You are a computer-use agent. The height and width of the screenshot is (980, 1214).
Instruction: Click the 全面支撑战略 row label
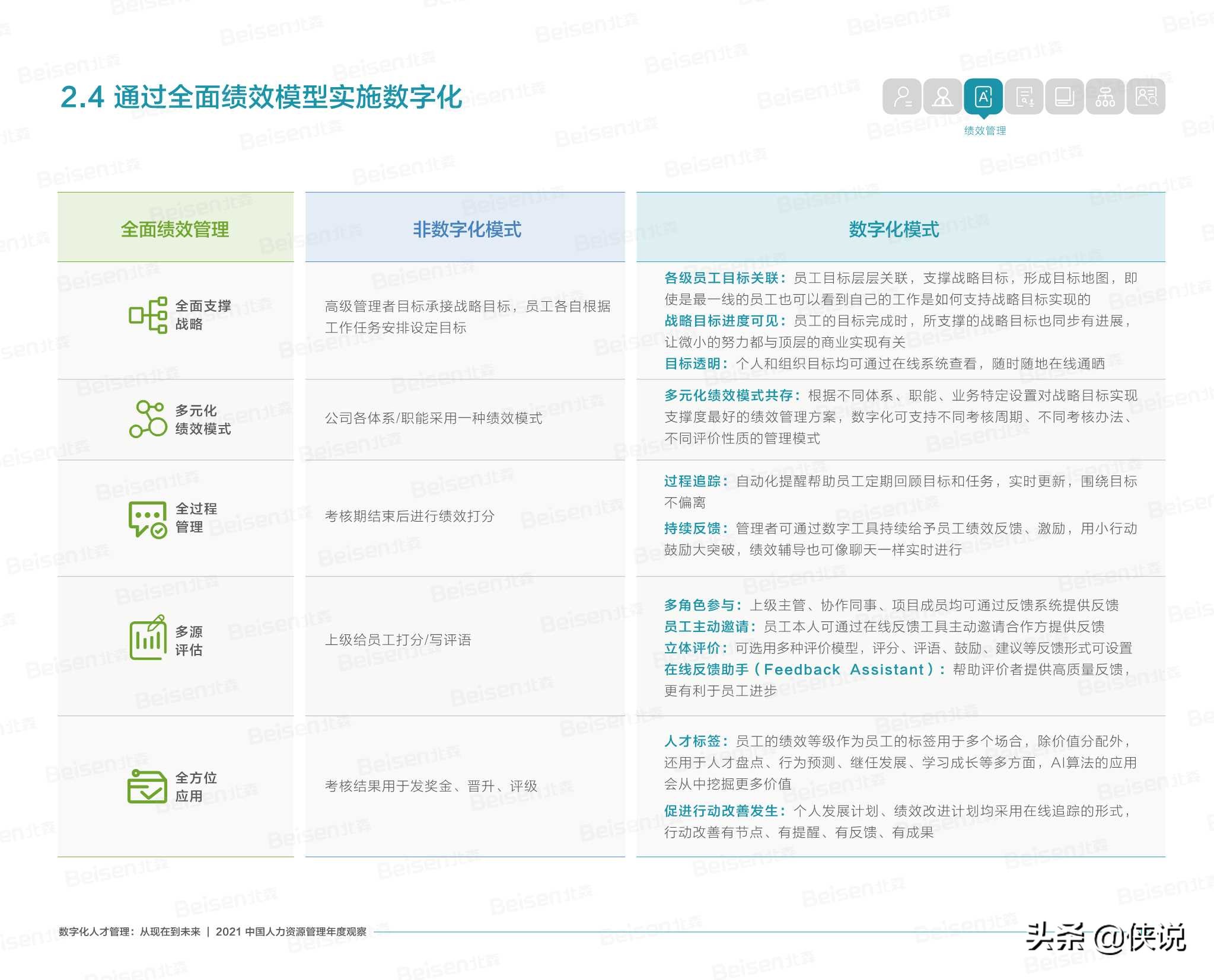203,315
